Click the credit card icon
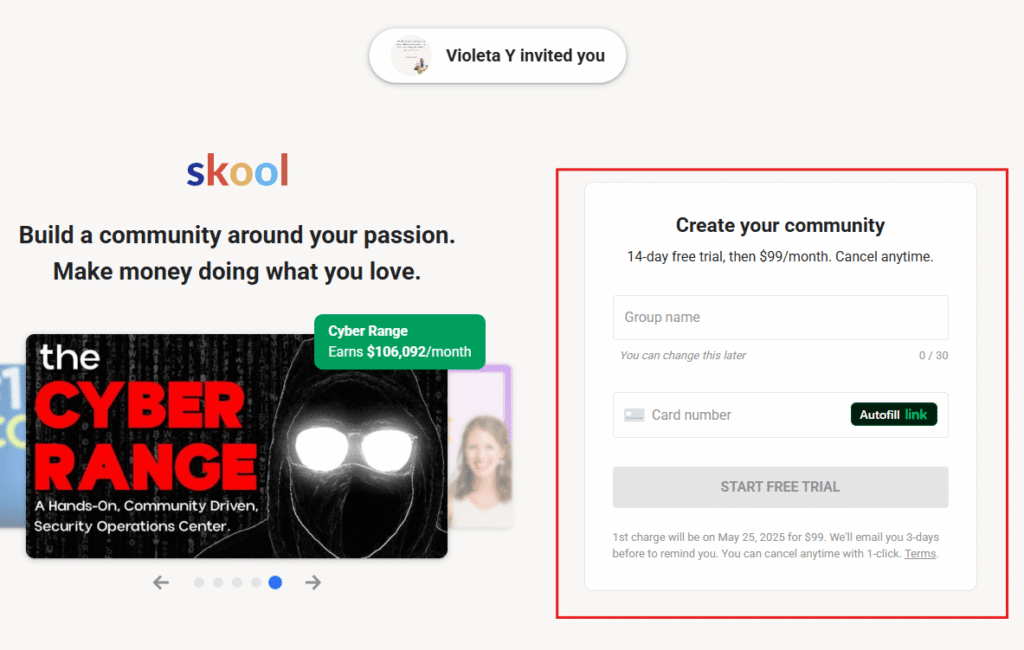The width and height of the screenshot is (1024, 650). coord(634,415)
